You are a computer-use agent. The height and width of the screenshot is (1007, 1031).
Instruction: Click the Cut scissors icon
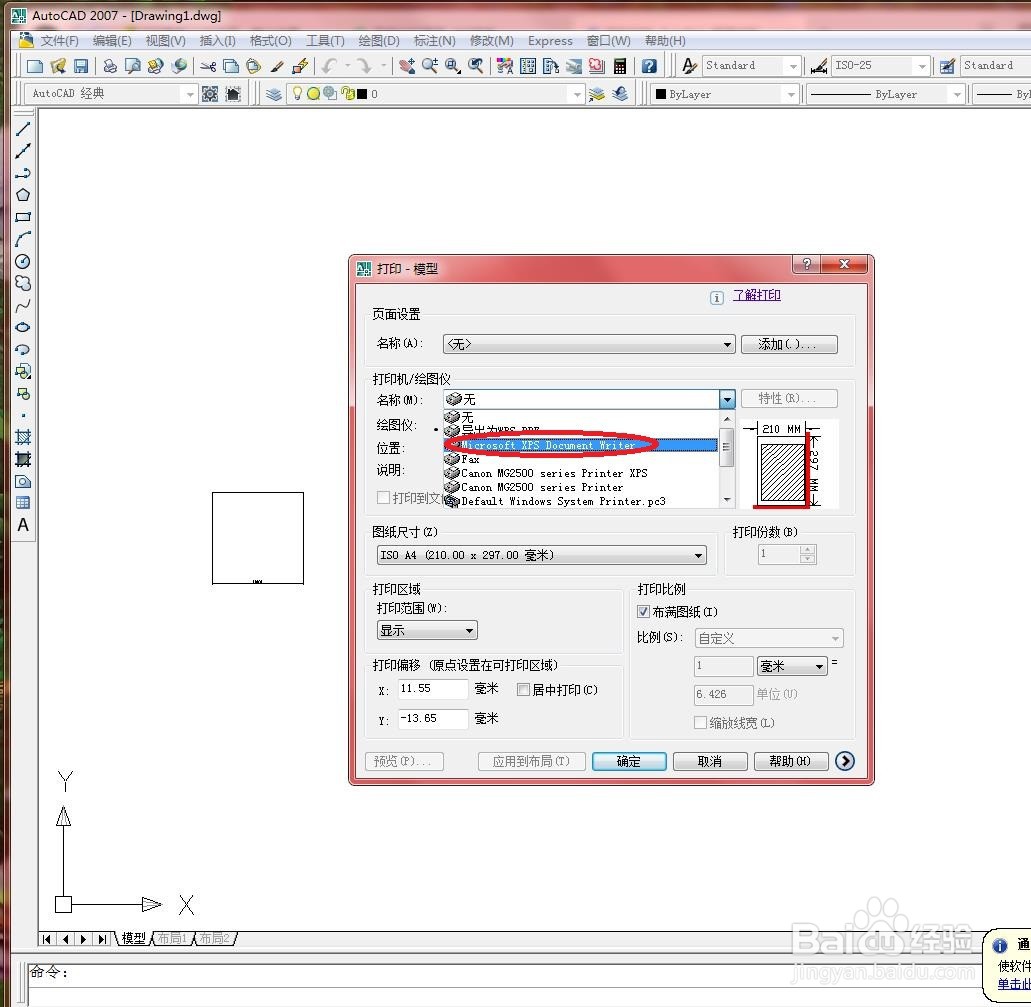pos(208,66)
